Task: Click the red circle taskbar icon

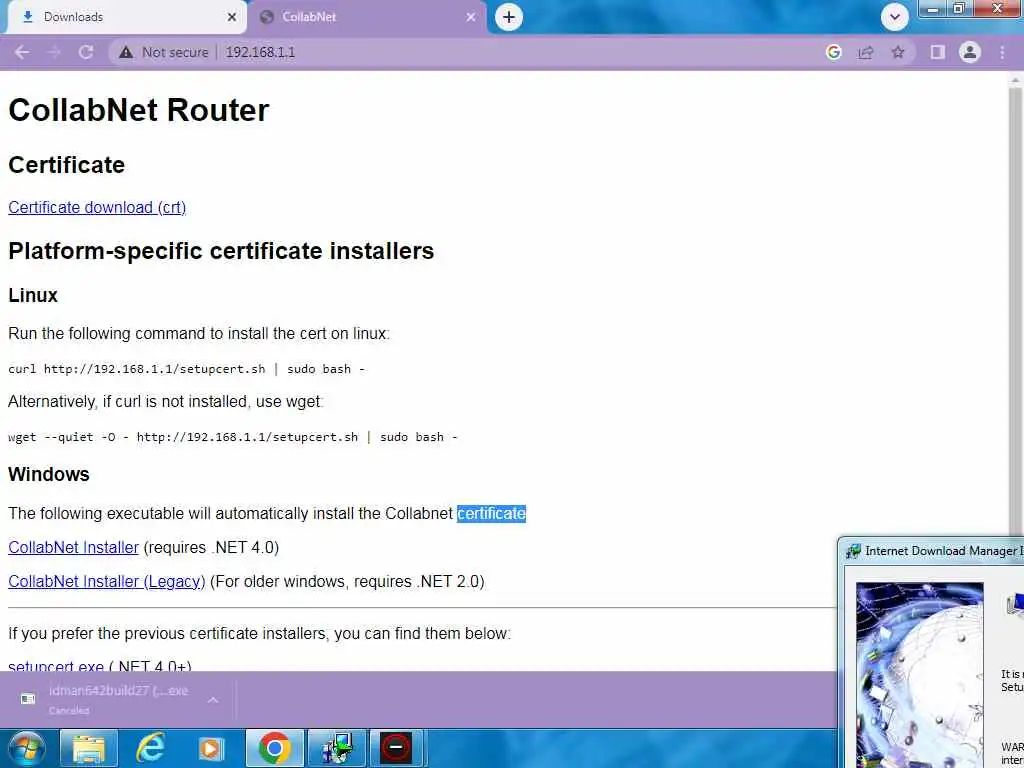Action: pyautogui.click(x=396, y=748)
